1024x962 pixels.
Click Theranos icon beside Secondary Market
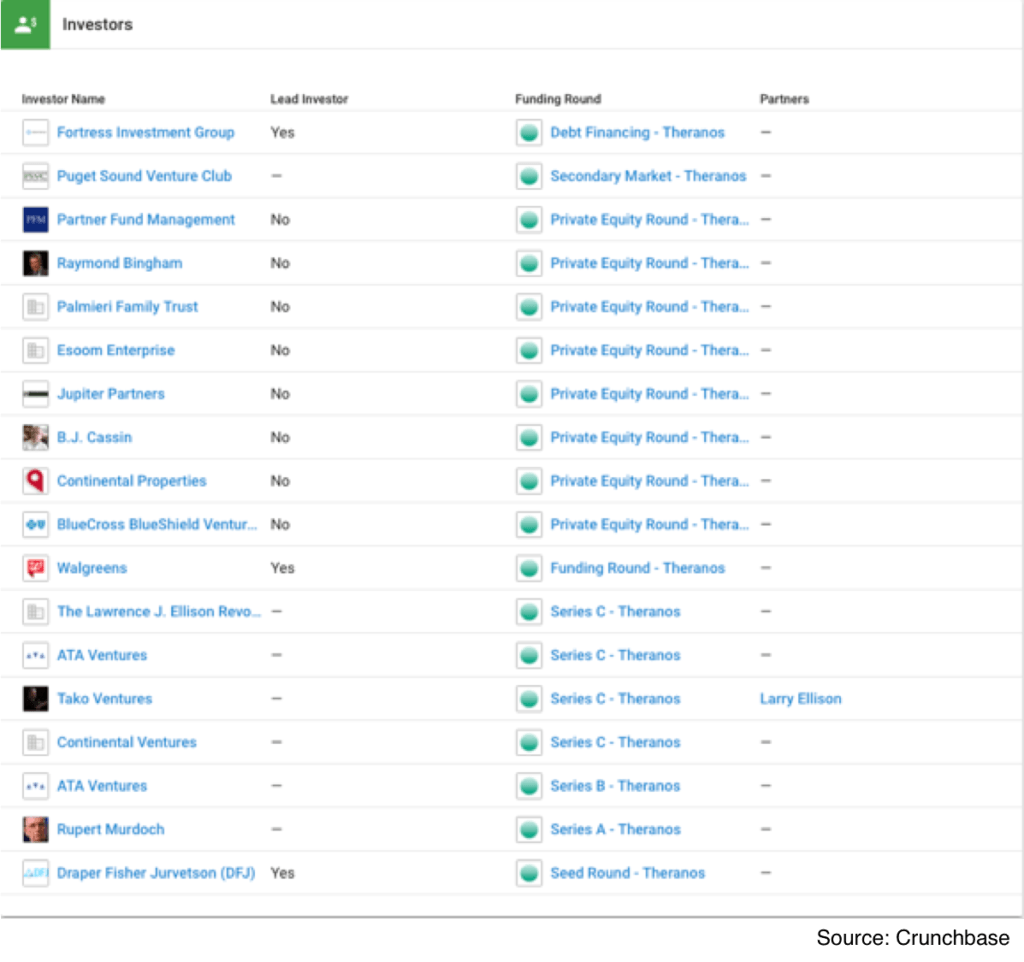click(x=529, y=176)
